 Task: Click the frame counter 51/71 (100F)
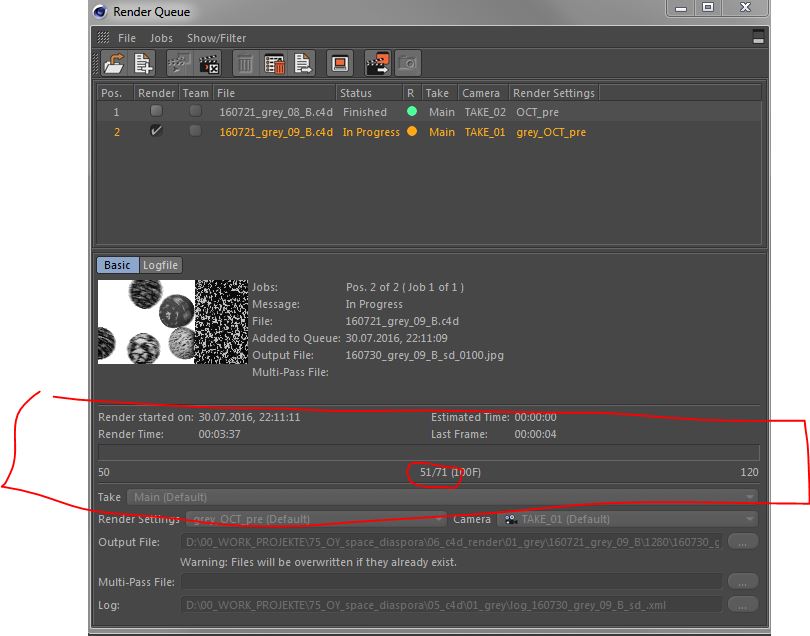point(450,472)
